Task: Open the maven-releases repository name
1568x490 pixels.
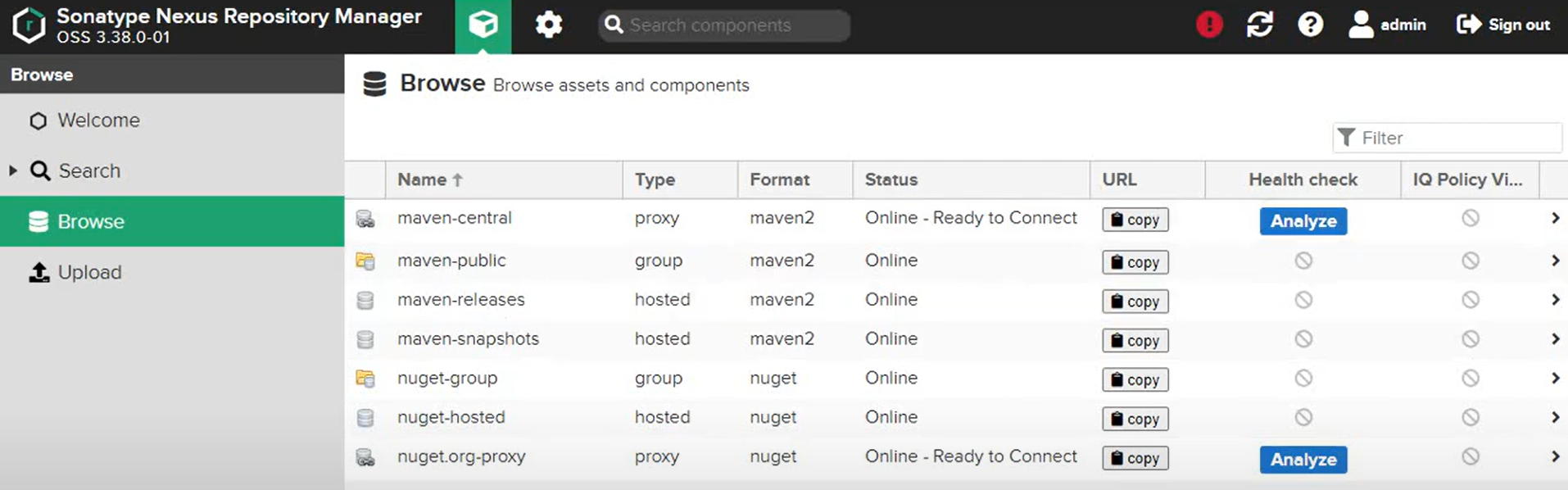Action: pyautogui.click(x=461, y=300)
